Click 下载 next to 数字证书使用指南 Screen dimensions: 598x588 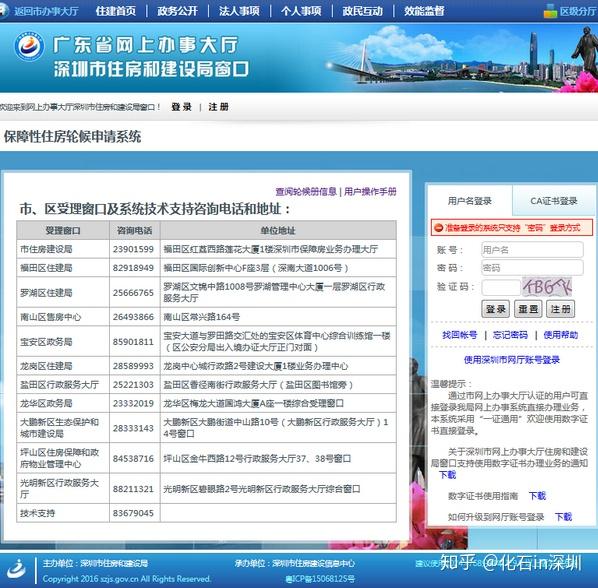(x=537, y=496)
